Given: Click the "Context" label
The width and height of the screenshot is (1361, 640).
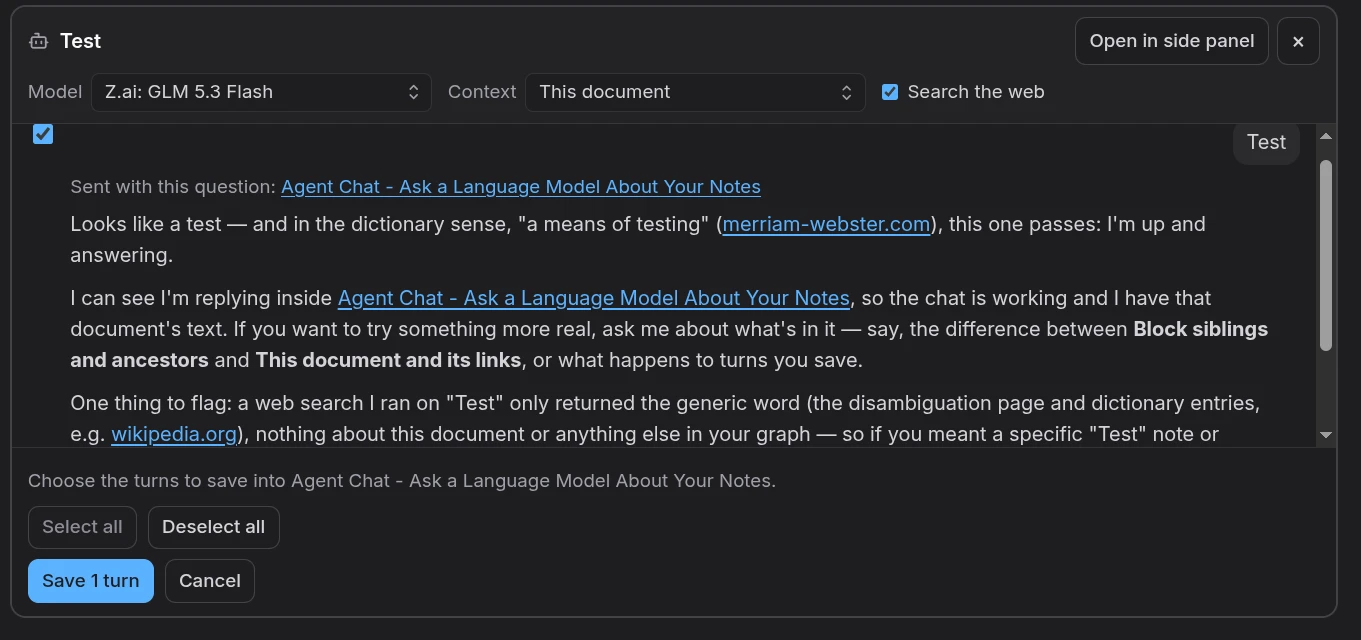Looking at the screenshot, I should point(482,92).
